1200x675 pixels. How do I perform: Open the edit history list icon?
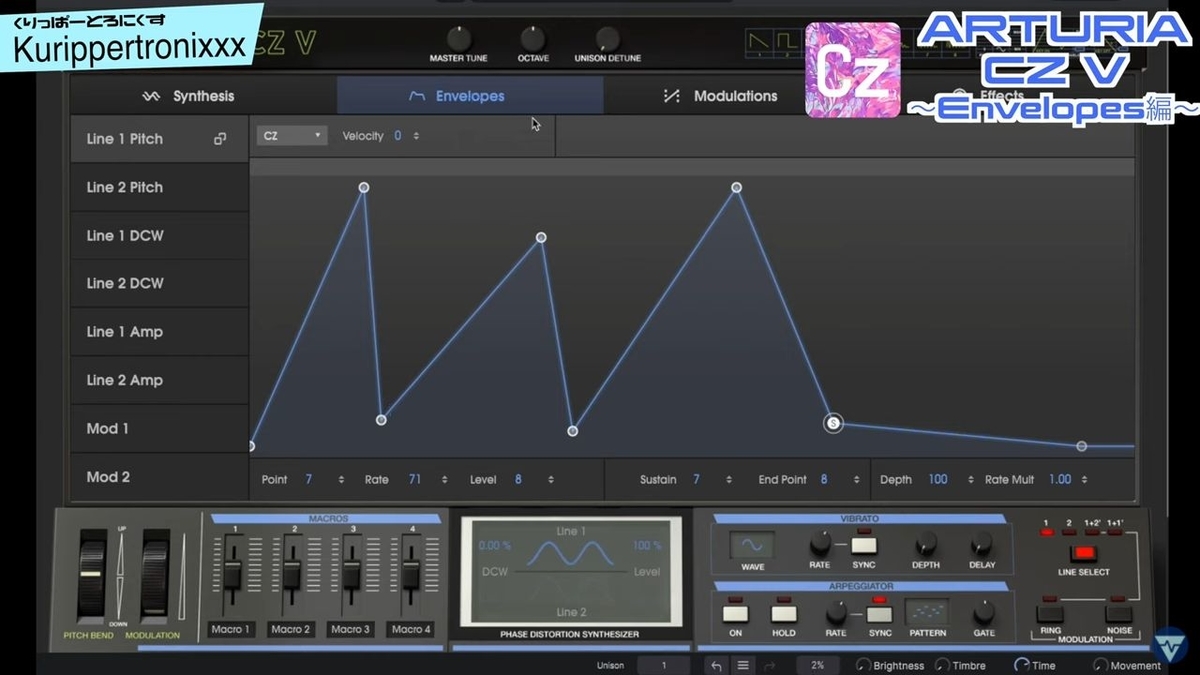point(742,665)
